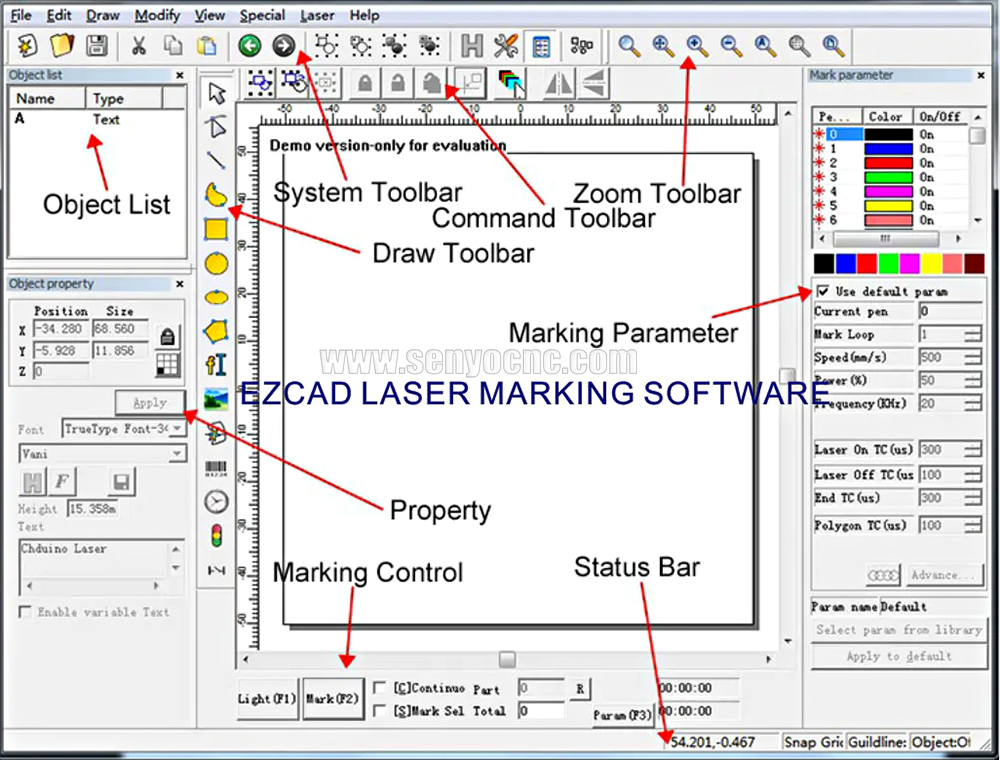This screenshot has width=1000, height=760.
Task: Select the Circle draw tool
Action: click(x=216, y=263)
